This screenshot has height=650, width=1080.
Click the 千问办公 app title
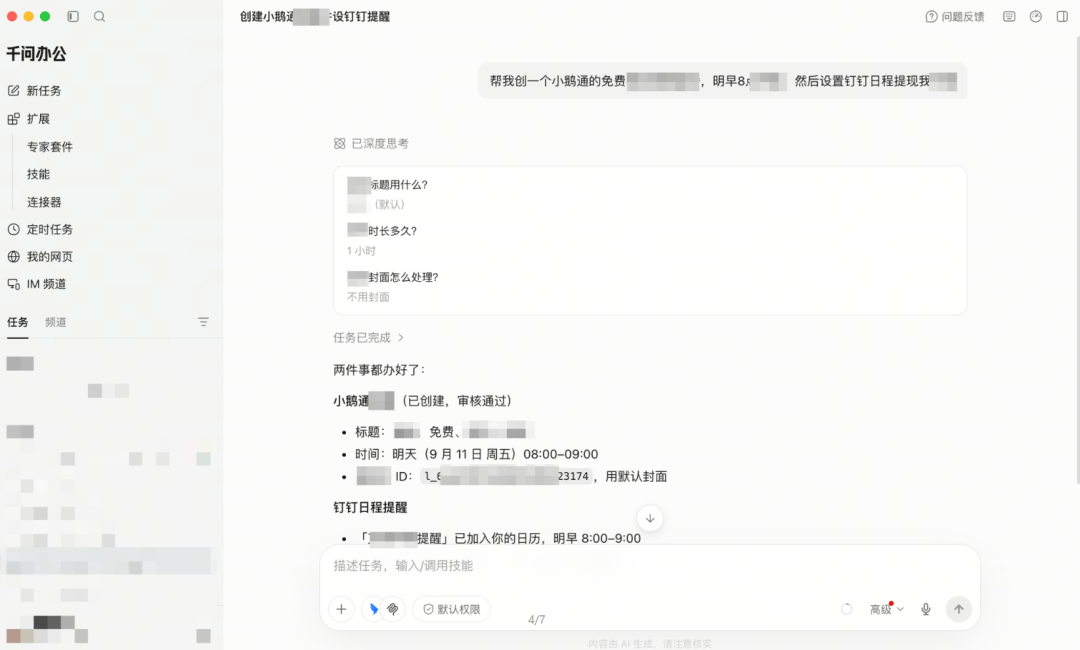(37, 54)
